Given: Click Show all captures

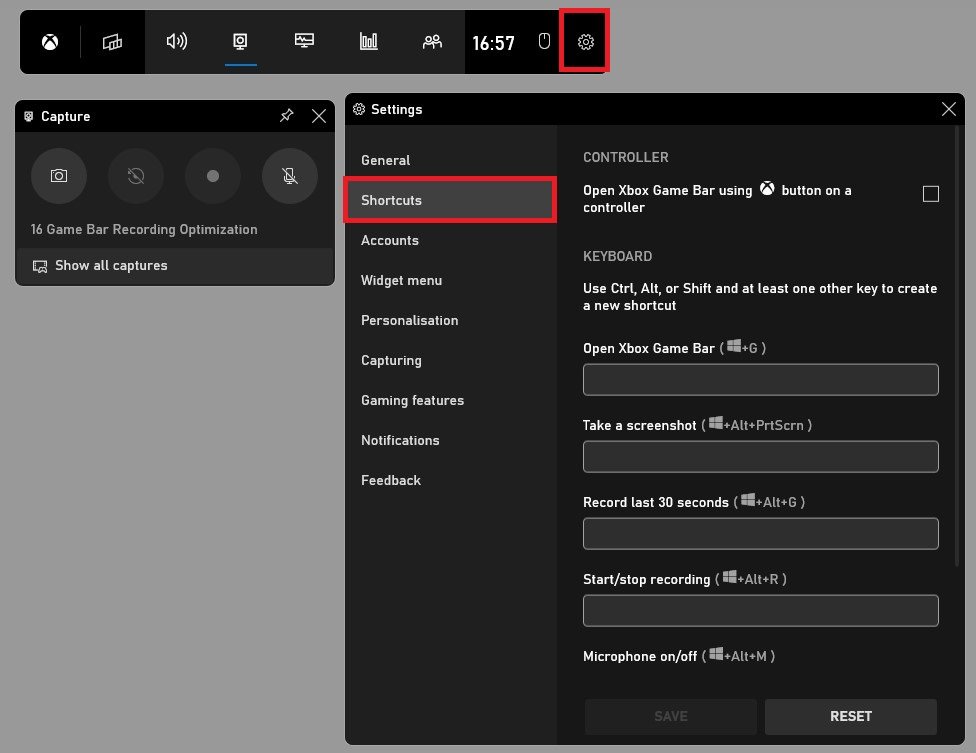Looking at the screenshot, I should [111, 266].
